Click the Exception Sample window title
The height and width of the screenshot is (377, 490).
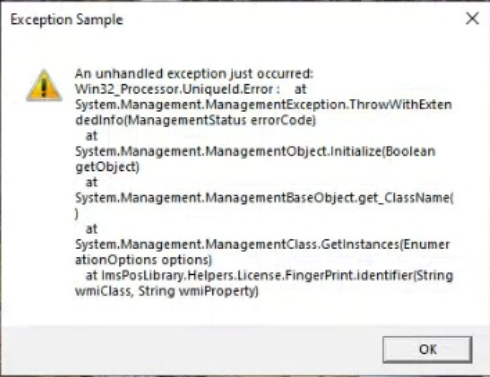tap(67, 20)
